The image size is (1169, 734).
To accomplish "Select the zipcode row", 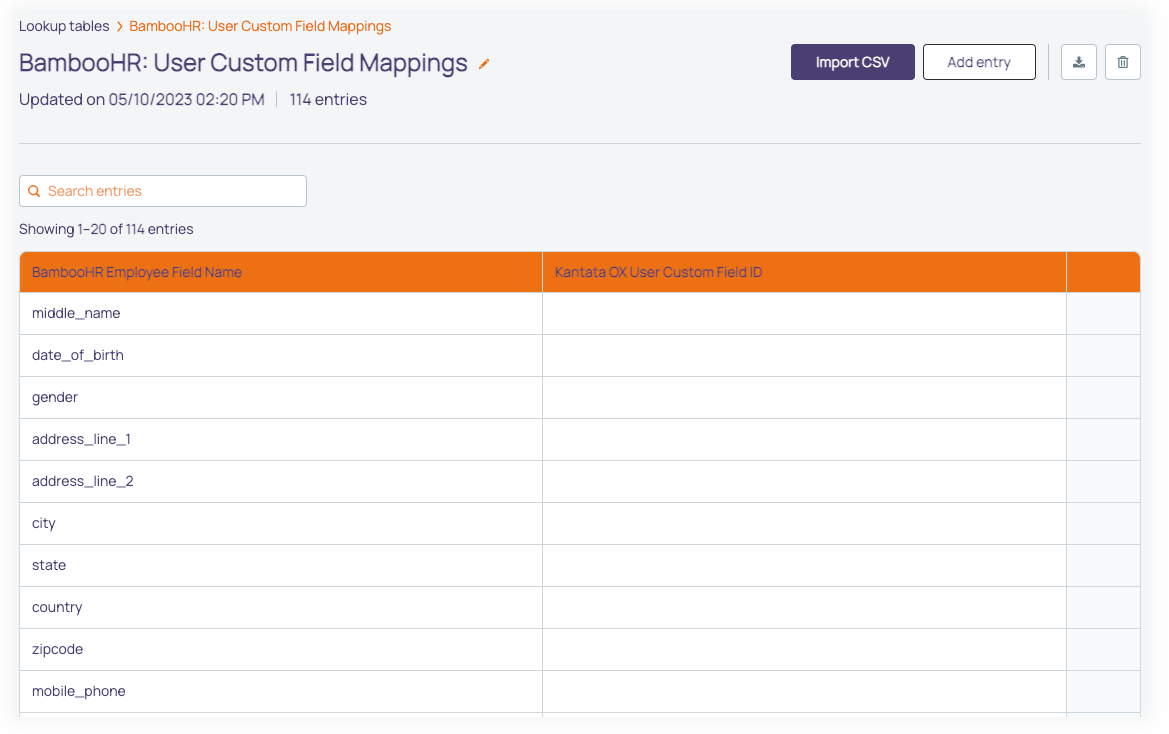I will click(579, 649).
